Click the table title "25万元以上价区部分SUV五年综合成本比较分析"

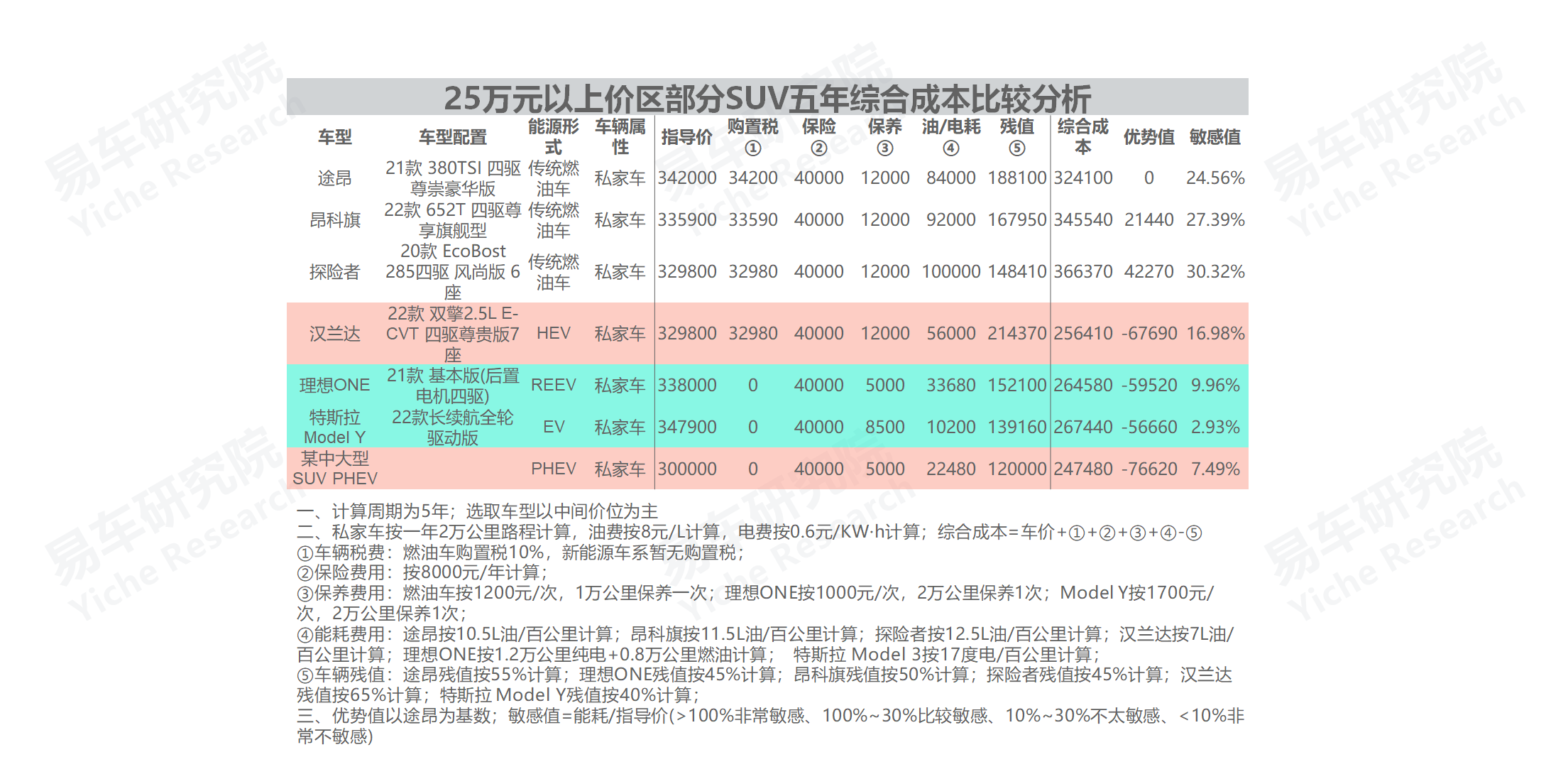point(767,98)
